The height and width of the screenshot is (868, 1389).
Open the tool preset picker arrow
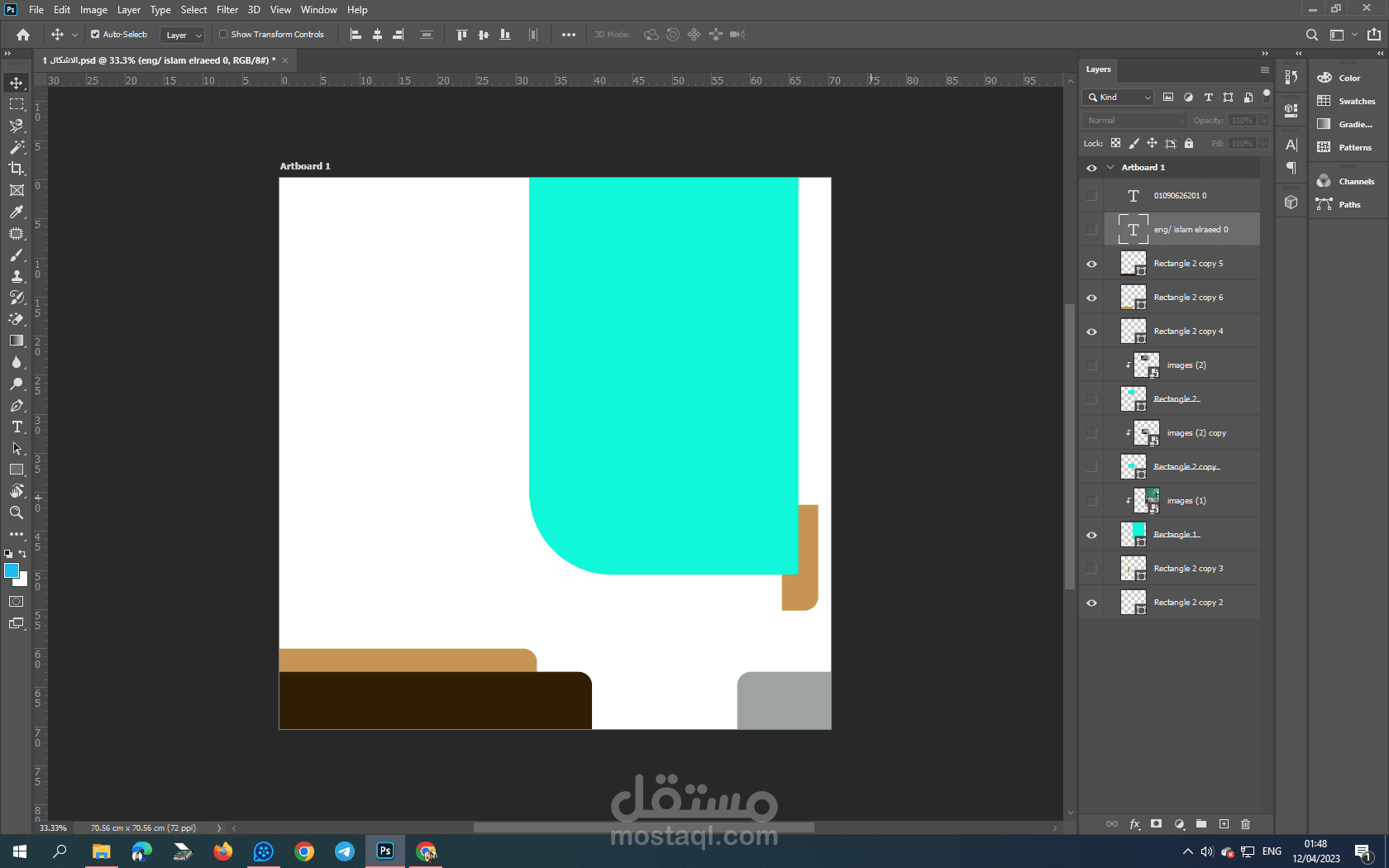tap(74, 35)
